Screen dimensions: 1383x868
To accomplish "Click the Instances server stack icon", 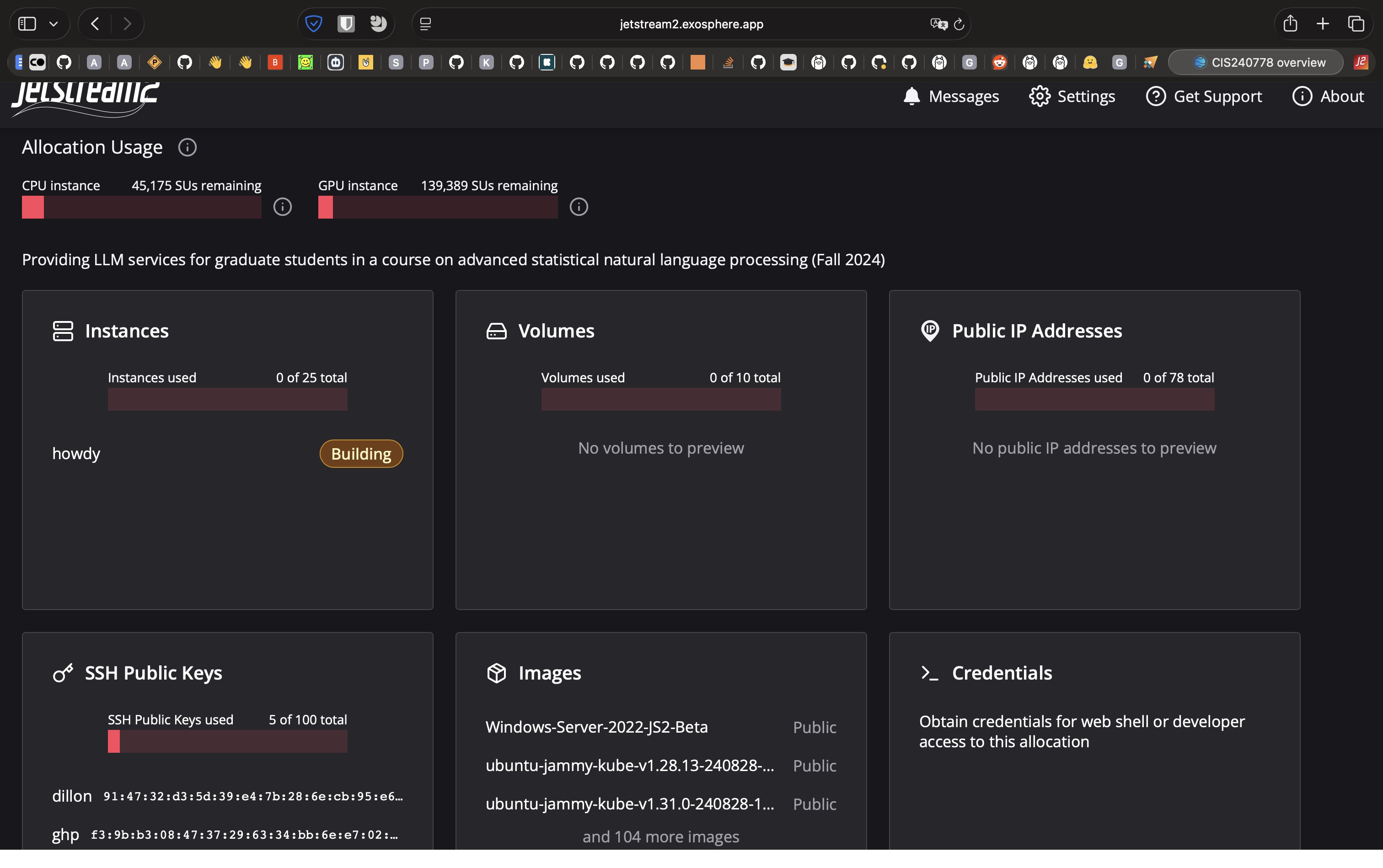I will [x=63, y=331].
